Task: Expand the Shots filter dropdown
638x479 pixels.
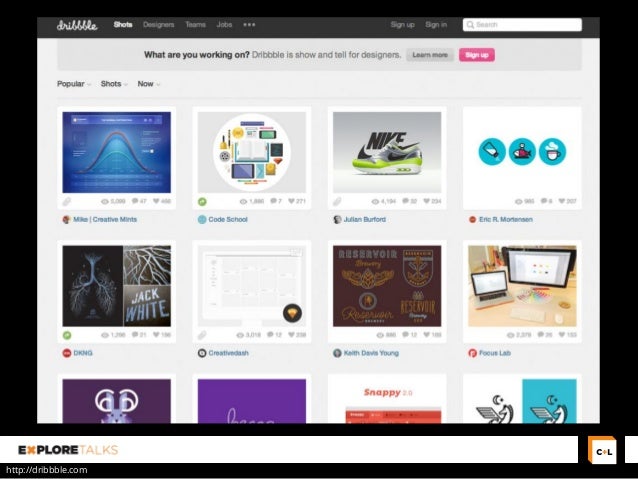Action: (x=114, y=84)
